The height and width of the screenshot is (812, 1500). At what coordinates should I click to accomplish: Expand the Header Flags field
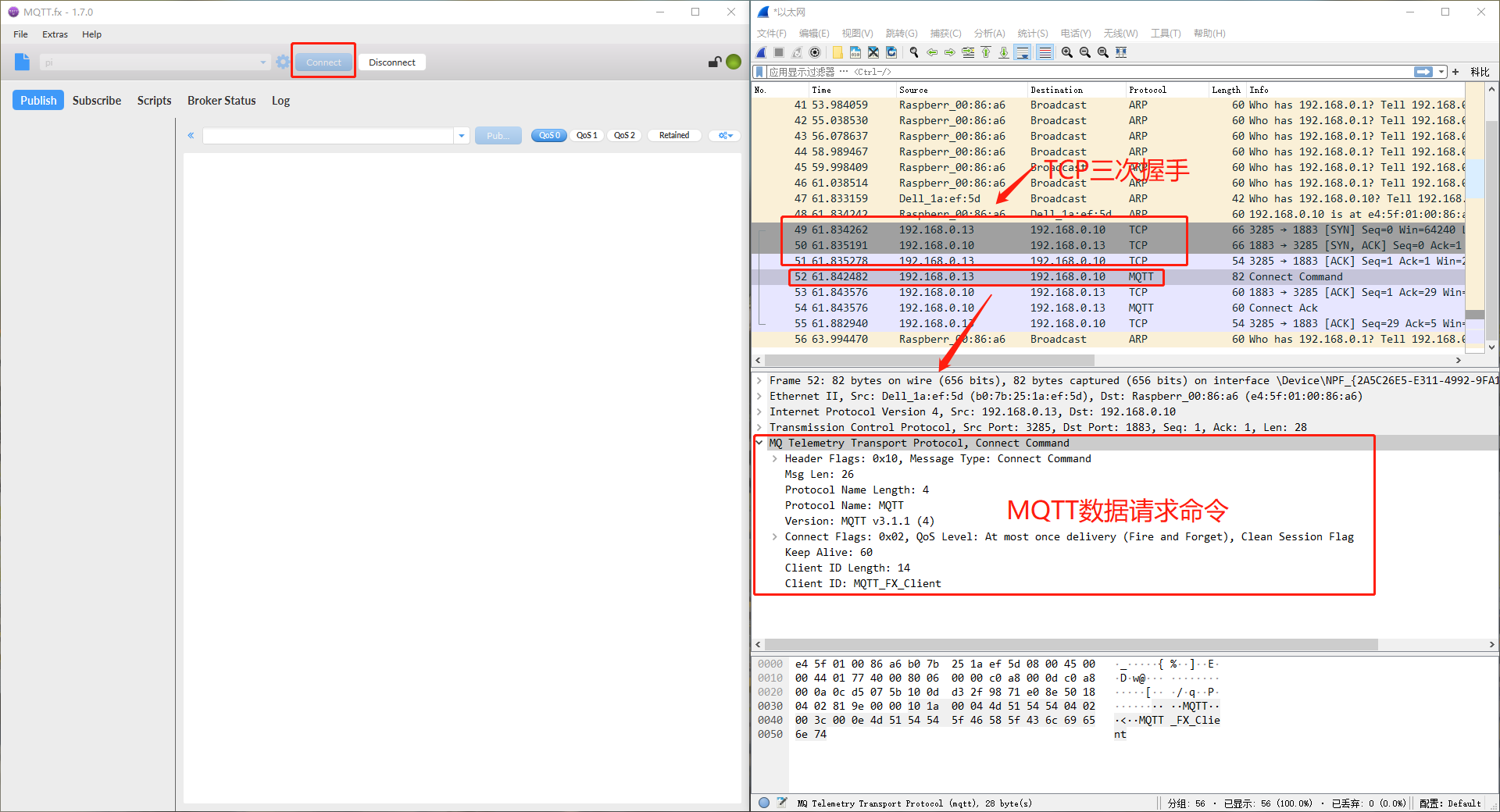pyautogui.click(x=774, y=458)
